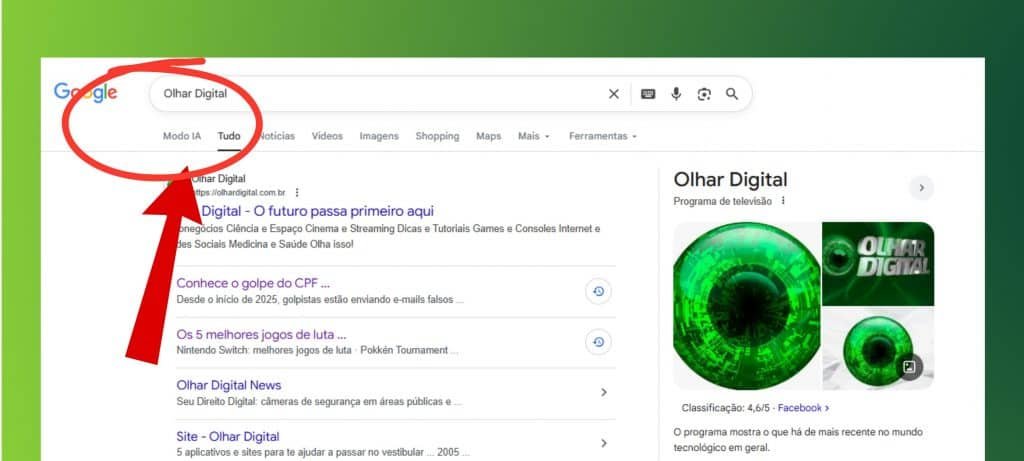Screen dimensions: 1024x461
Task: Open the on-screen keyboard icon
Action: click(x=648, y=94)
